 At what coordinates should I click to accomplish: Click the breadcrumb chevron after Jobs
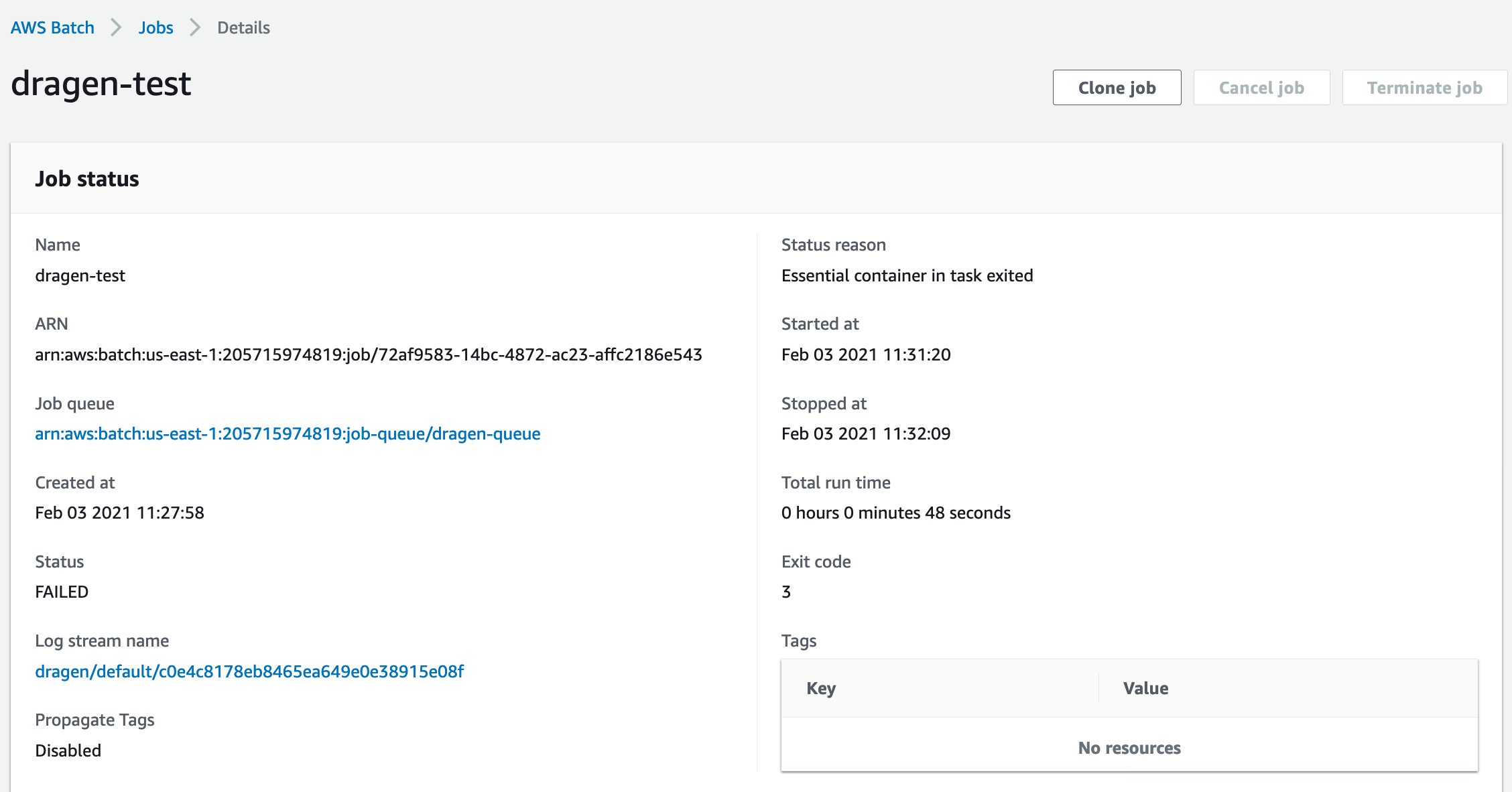[x=195, y=27]
